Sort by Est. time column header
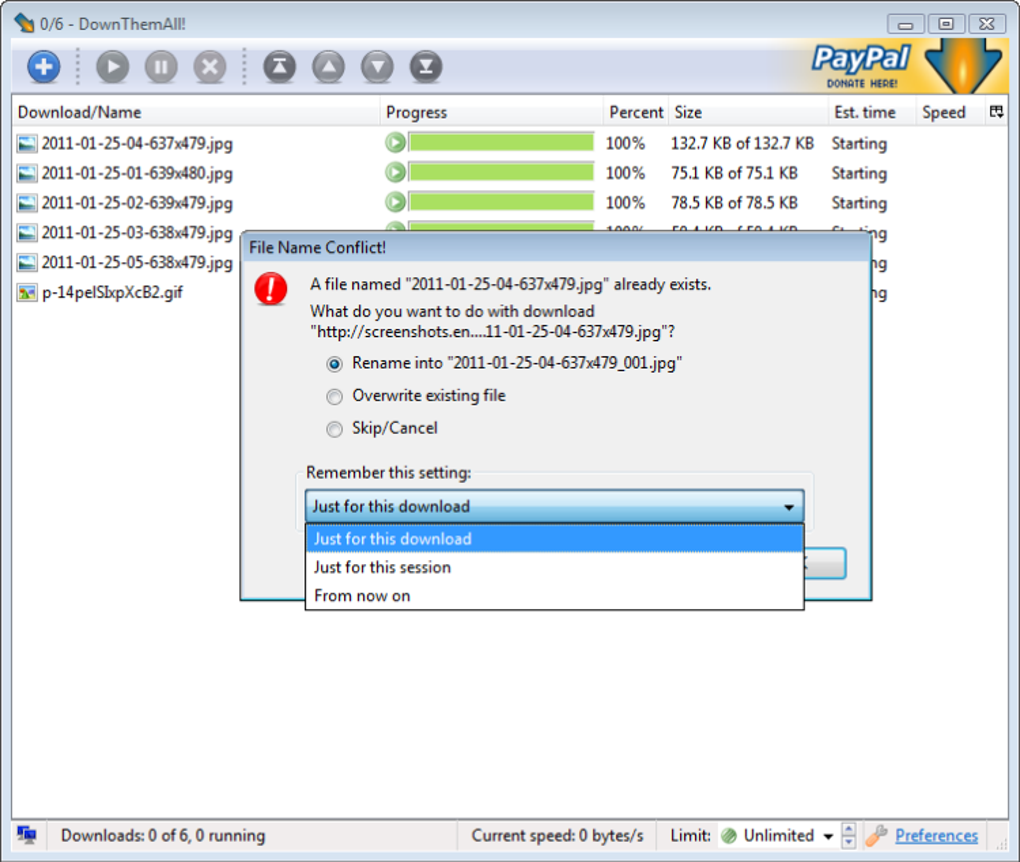 click(x=872, y=112)
